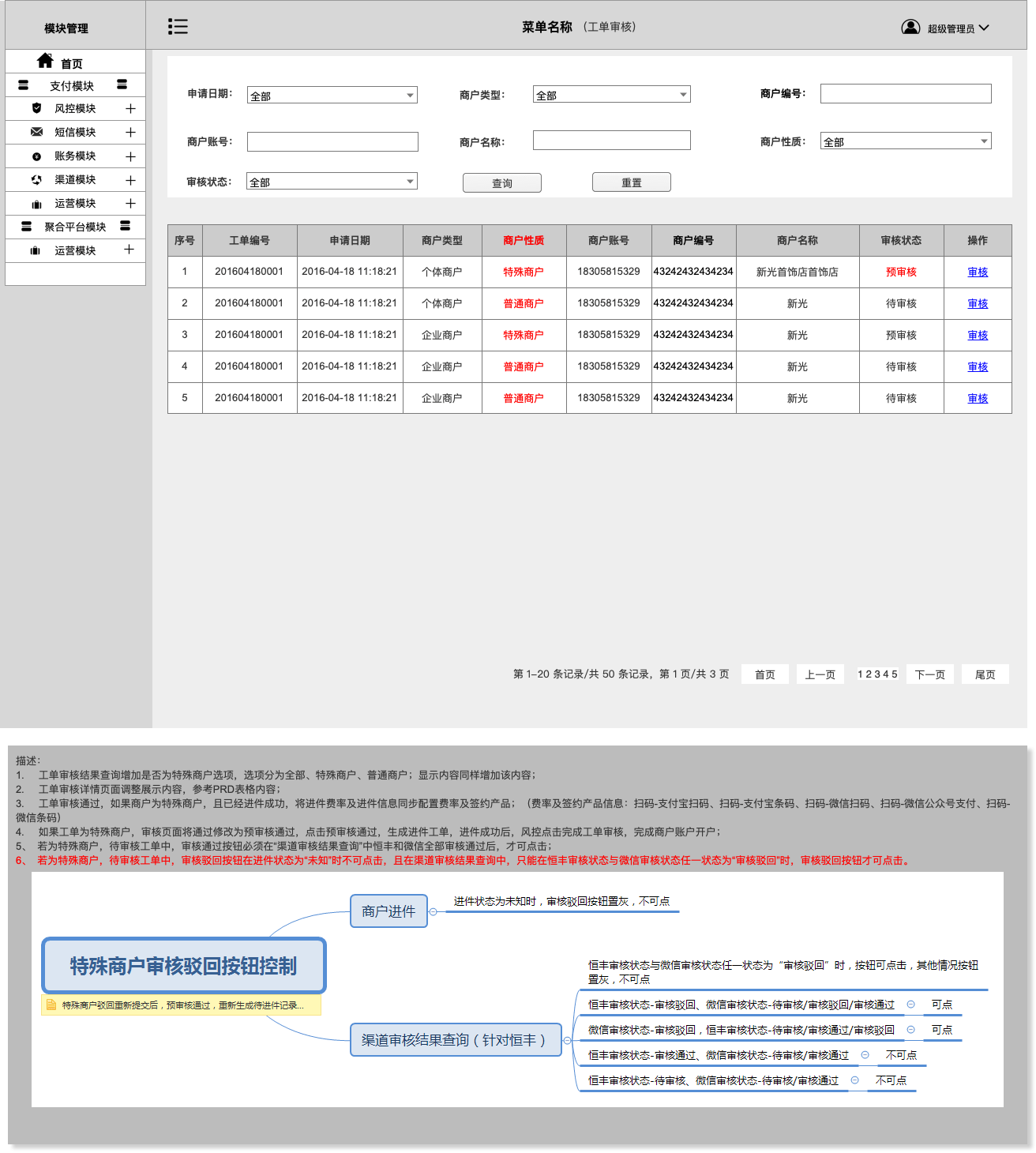Click 审核 link for row 2
1036x1153 pixels.
tap(978, 303)
